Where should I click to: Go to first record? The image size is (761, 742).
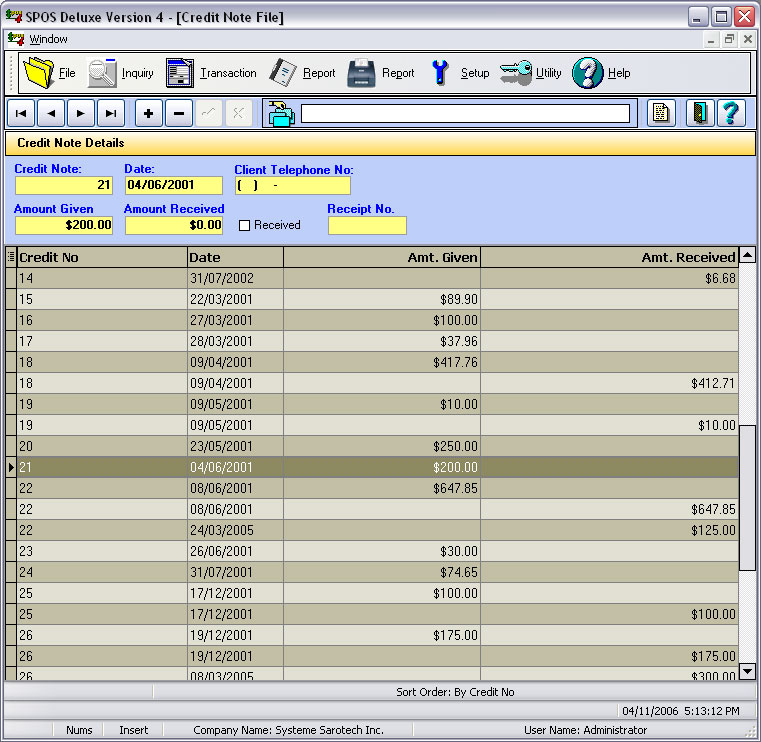(21, 114)
